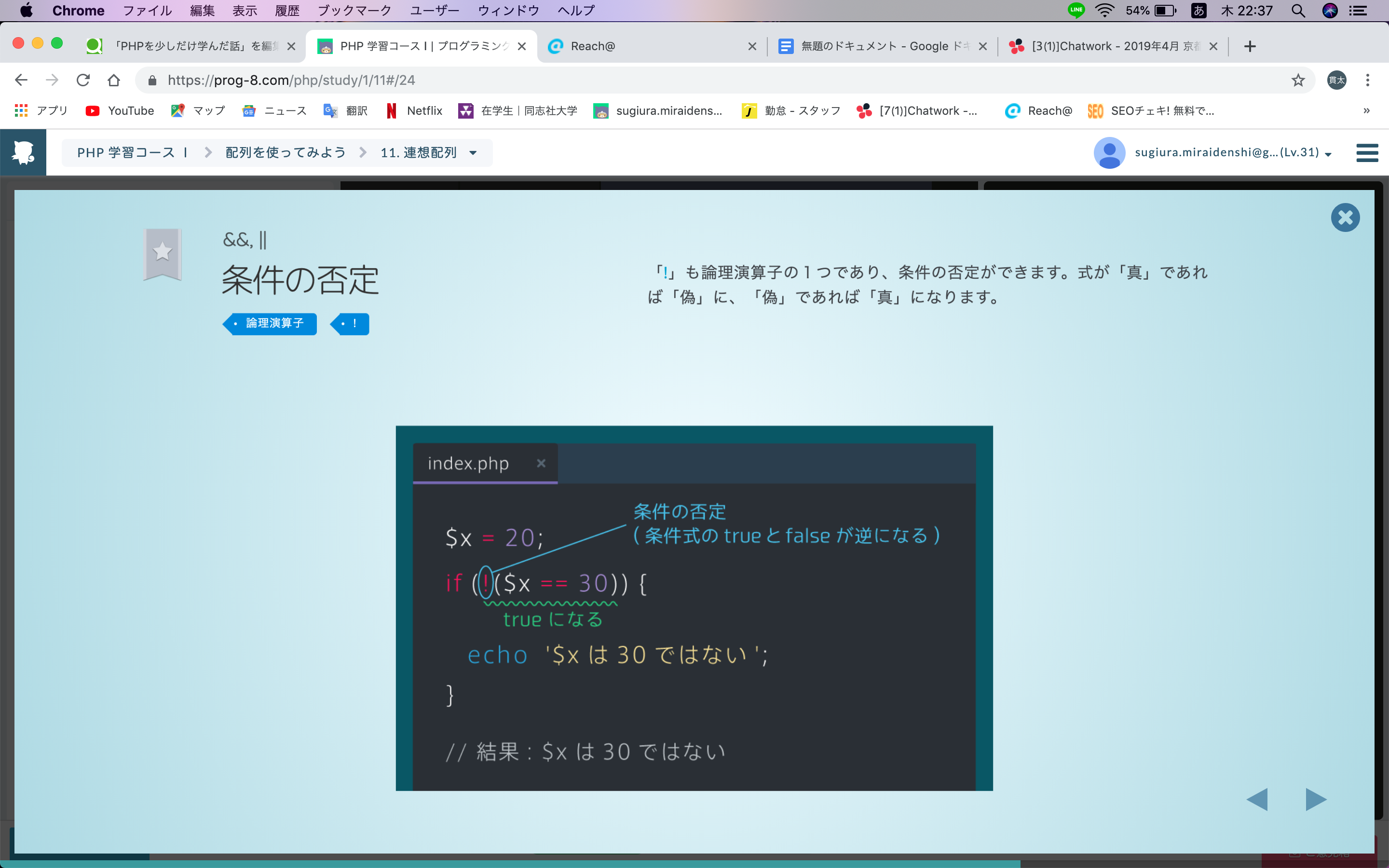Open the 表示 menu
The height and width of the screenshot is (868, 1389).
[245, 10]
